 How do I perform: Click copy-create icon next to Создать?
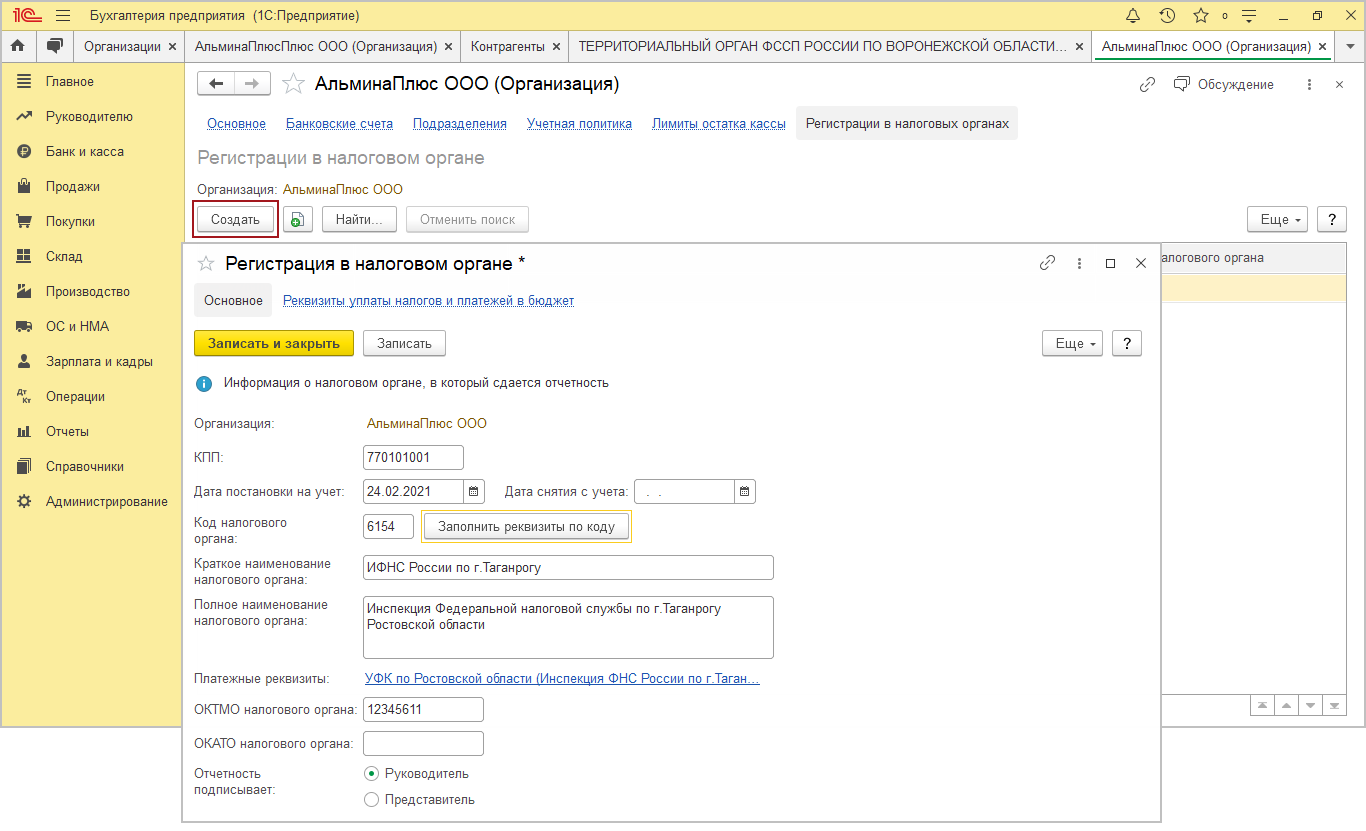[x=298, y=219]
